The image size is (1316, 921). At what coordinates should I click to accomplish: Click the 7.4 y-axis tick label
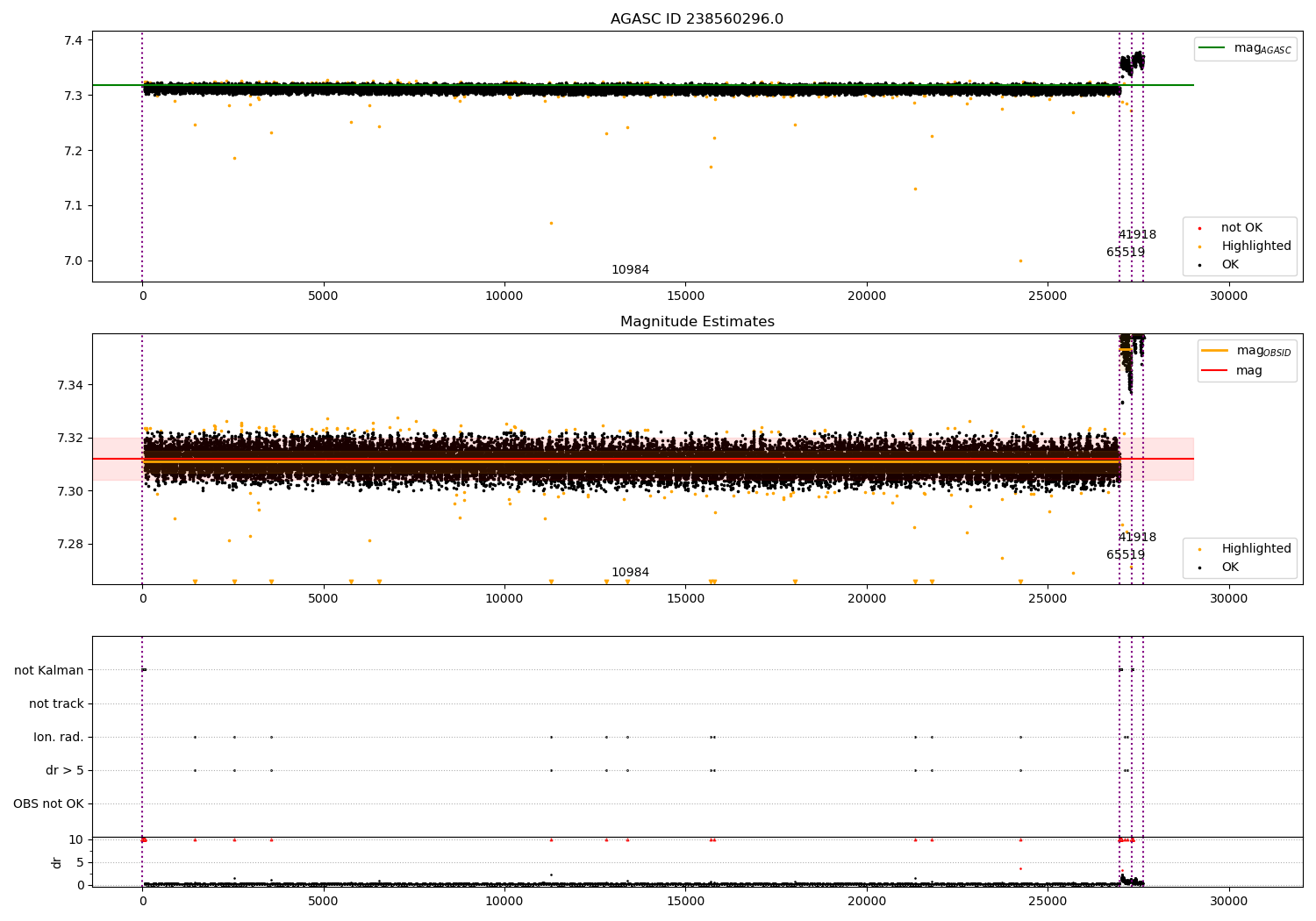[x=73, y=40]
